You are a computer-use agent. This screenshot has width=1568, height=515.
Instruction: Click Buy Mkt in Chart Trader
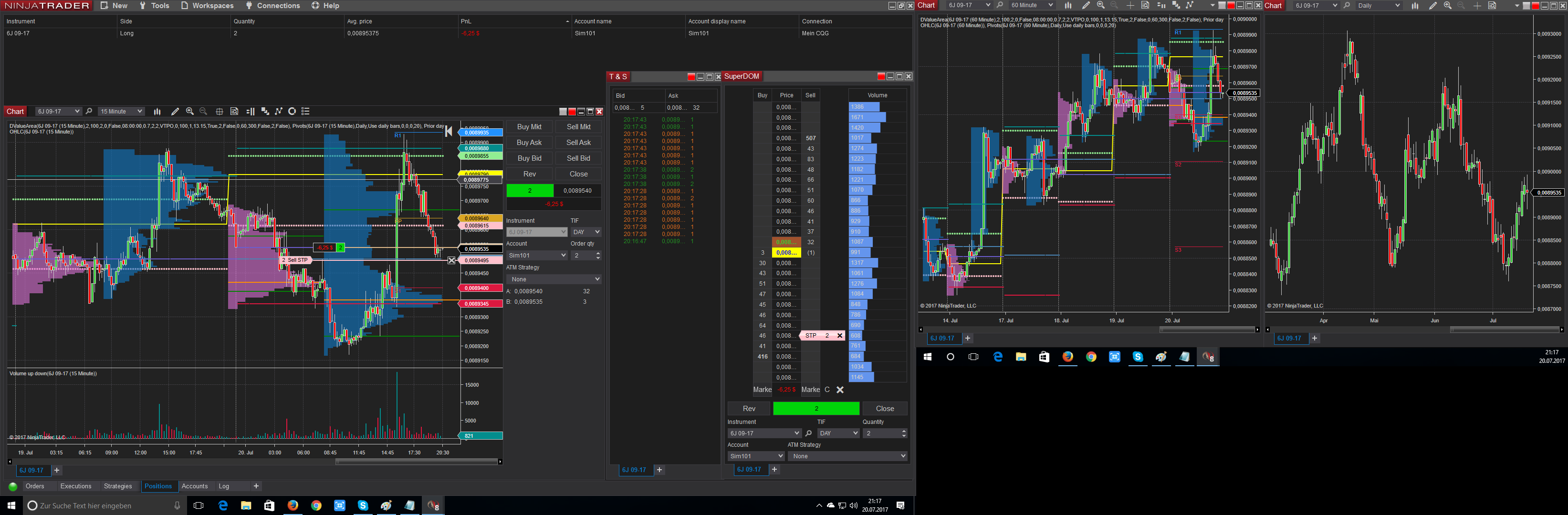coord(529,127)
